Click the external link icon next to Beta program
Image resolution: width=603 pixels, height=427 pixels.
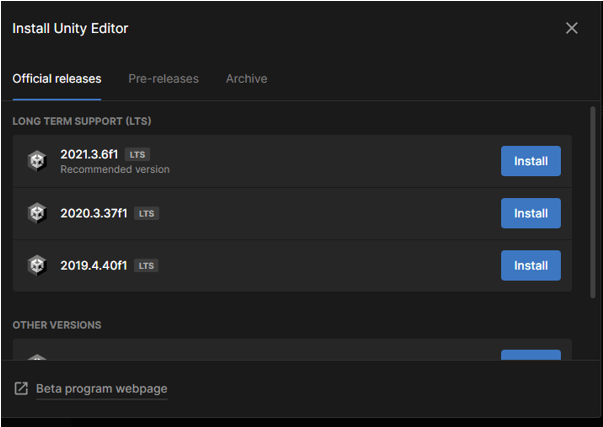coord(21,389)
